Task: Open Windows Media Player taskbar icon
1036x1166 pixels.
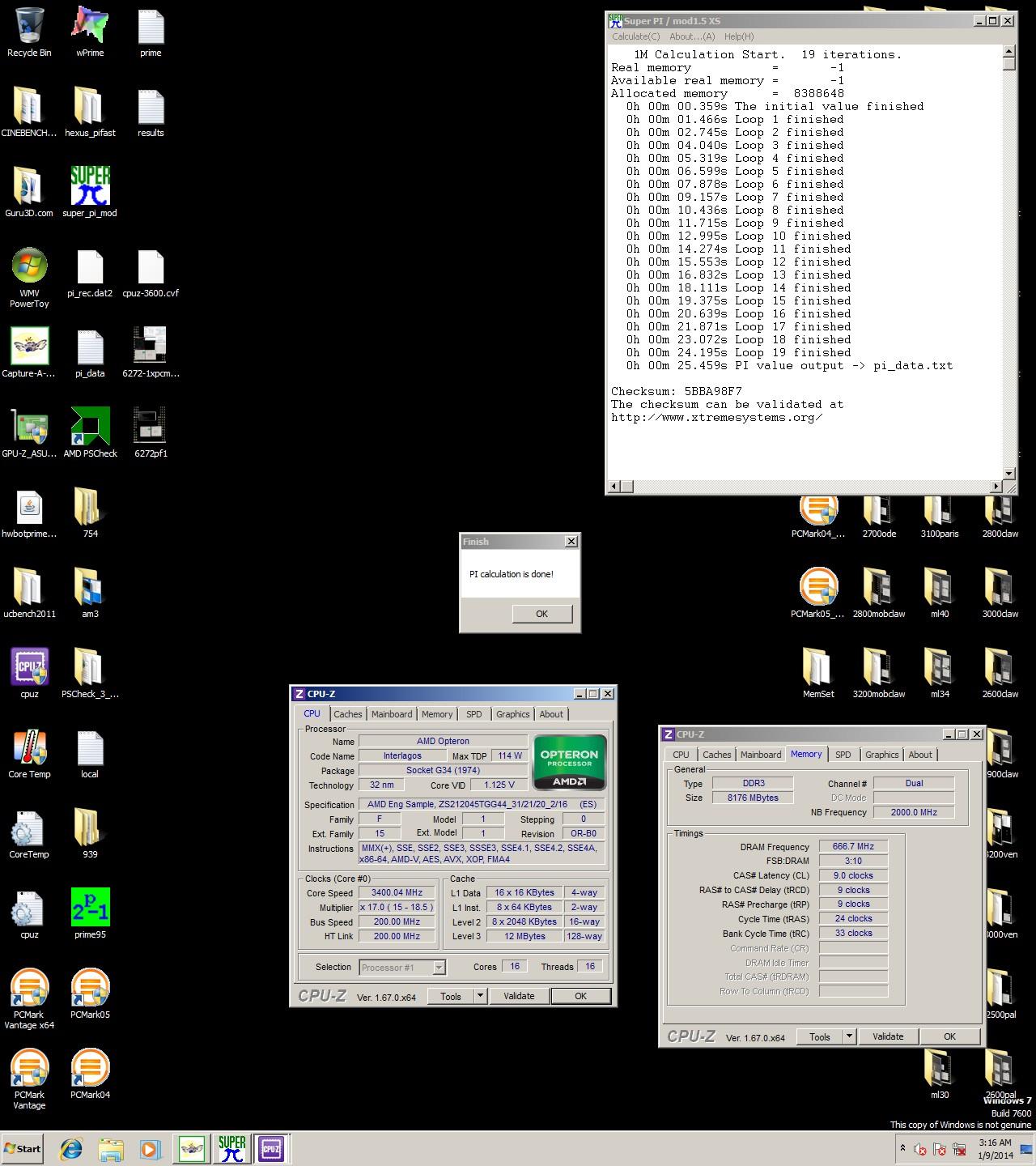Action: click(x=150, y=1148)
